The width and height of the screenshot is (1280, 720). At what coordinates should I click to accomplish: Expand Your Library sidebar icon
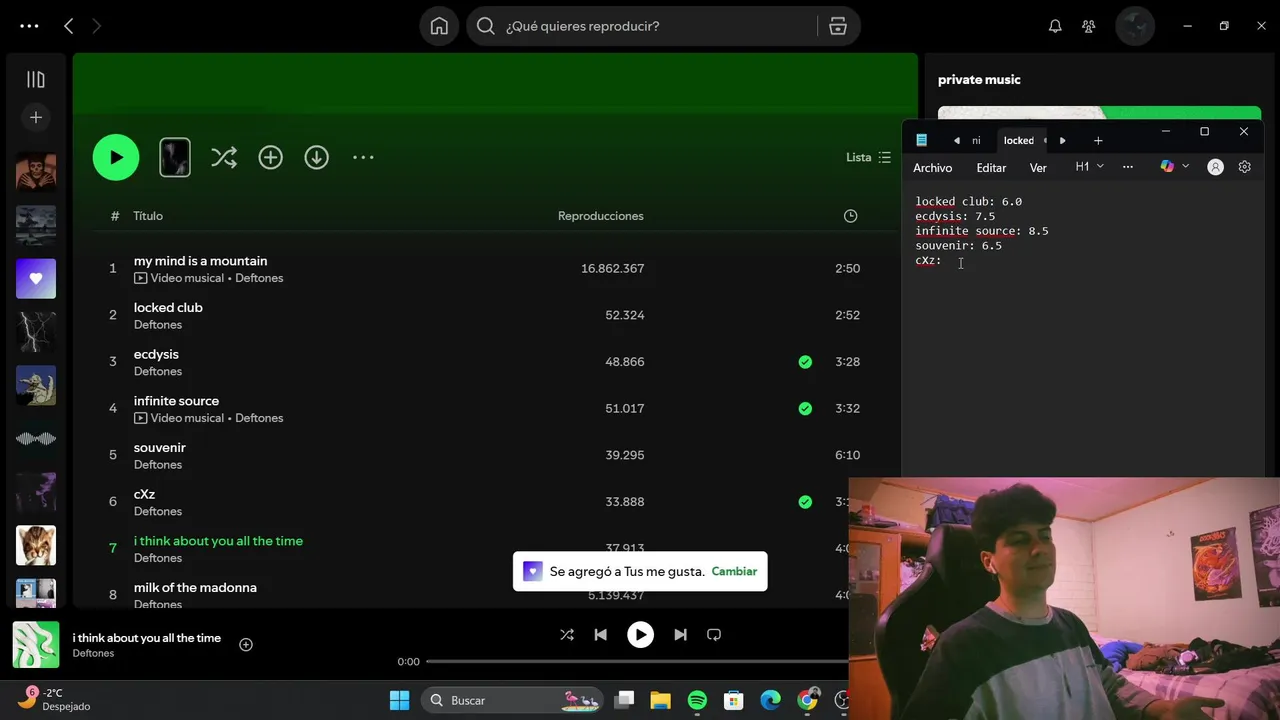(x=36, y=79)
